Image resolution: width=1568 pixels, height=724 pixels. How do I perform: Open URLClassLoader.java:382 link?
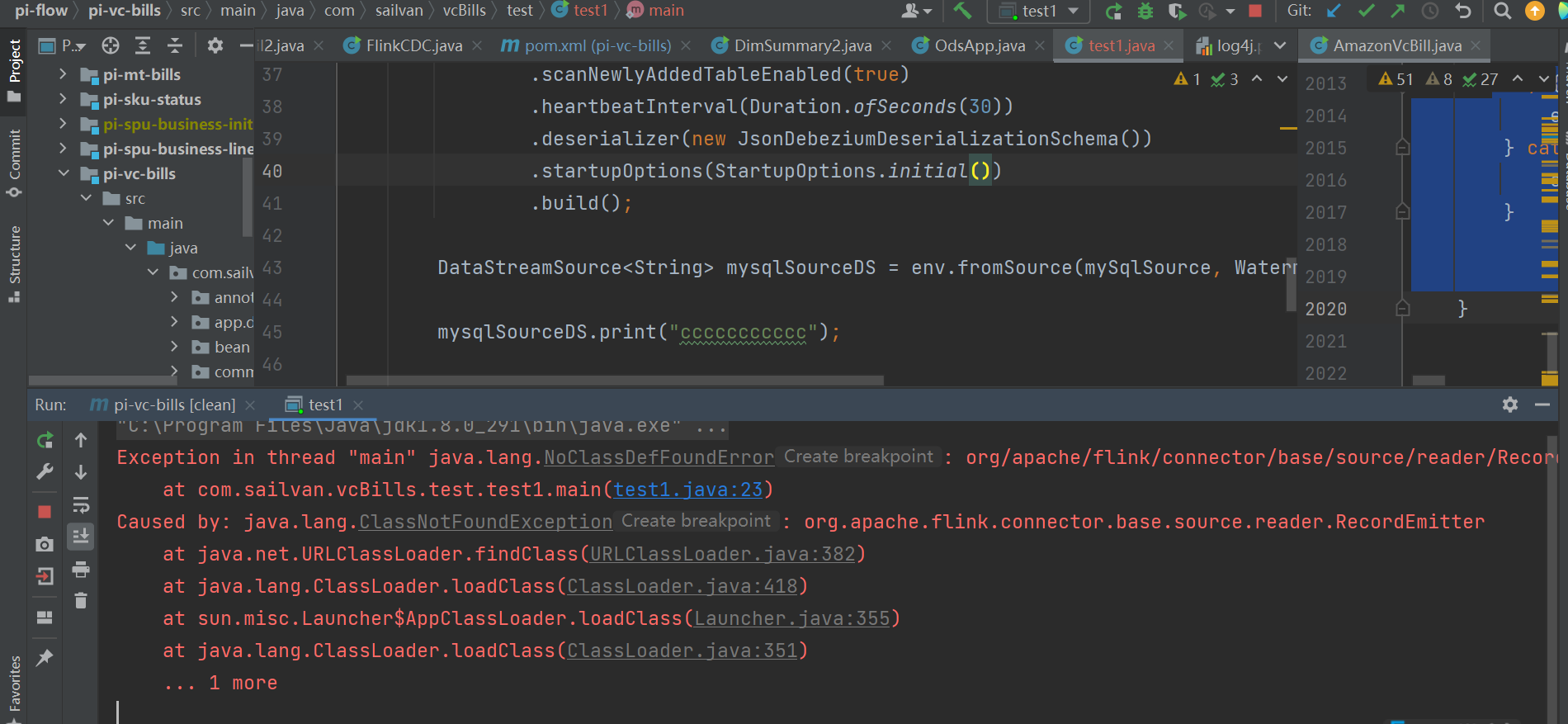pos(723,554)
